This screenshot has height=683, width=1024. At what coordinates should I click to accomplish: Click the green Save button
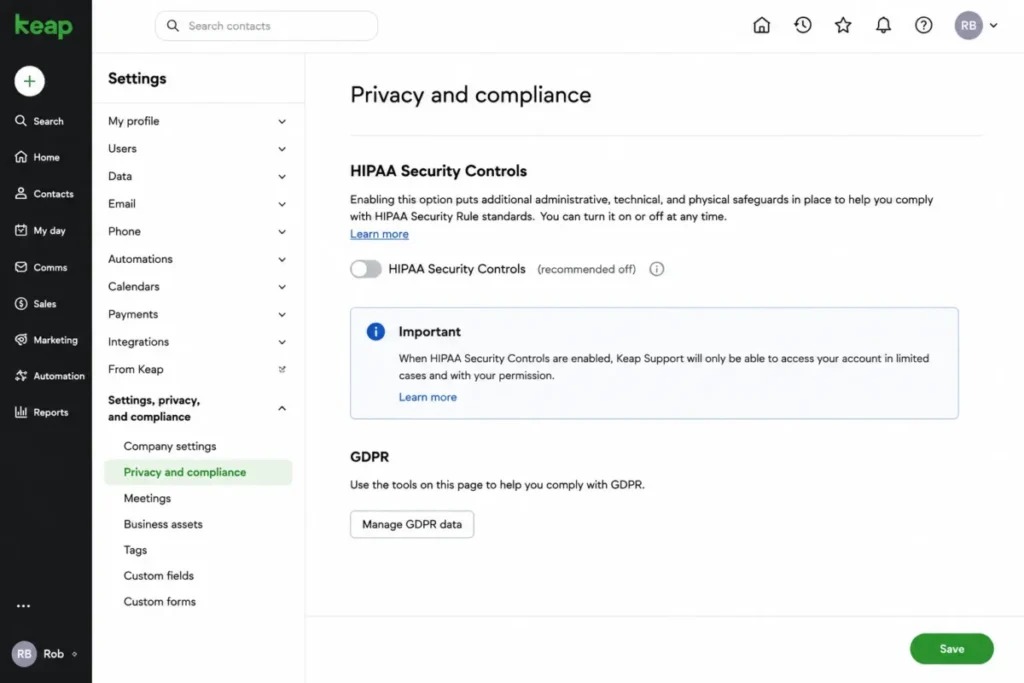tap(952, 648)
